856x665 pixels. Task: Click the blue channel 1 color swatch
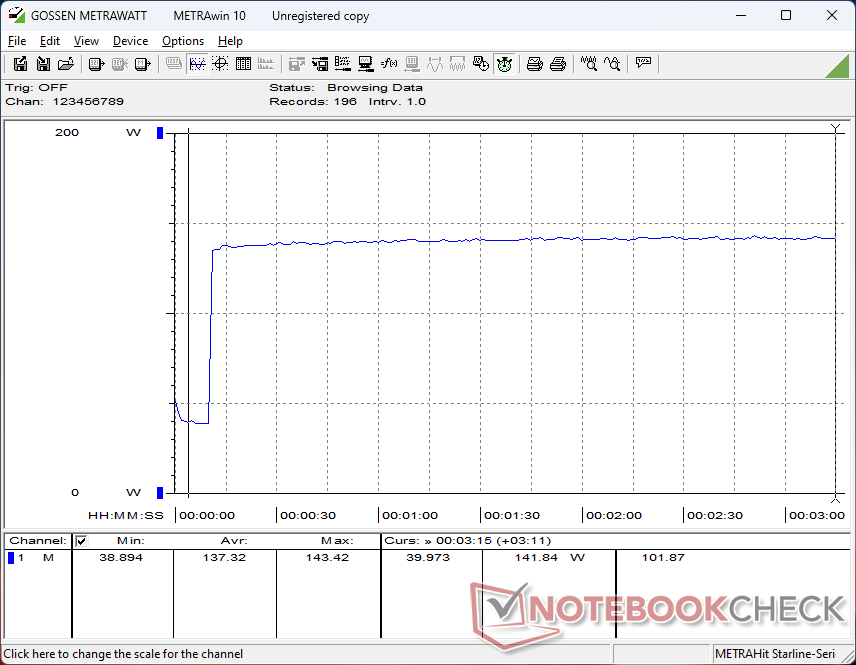[11, 557]
